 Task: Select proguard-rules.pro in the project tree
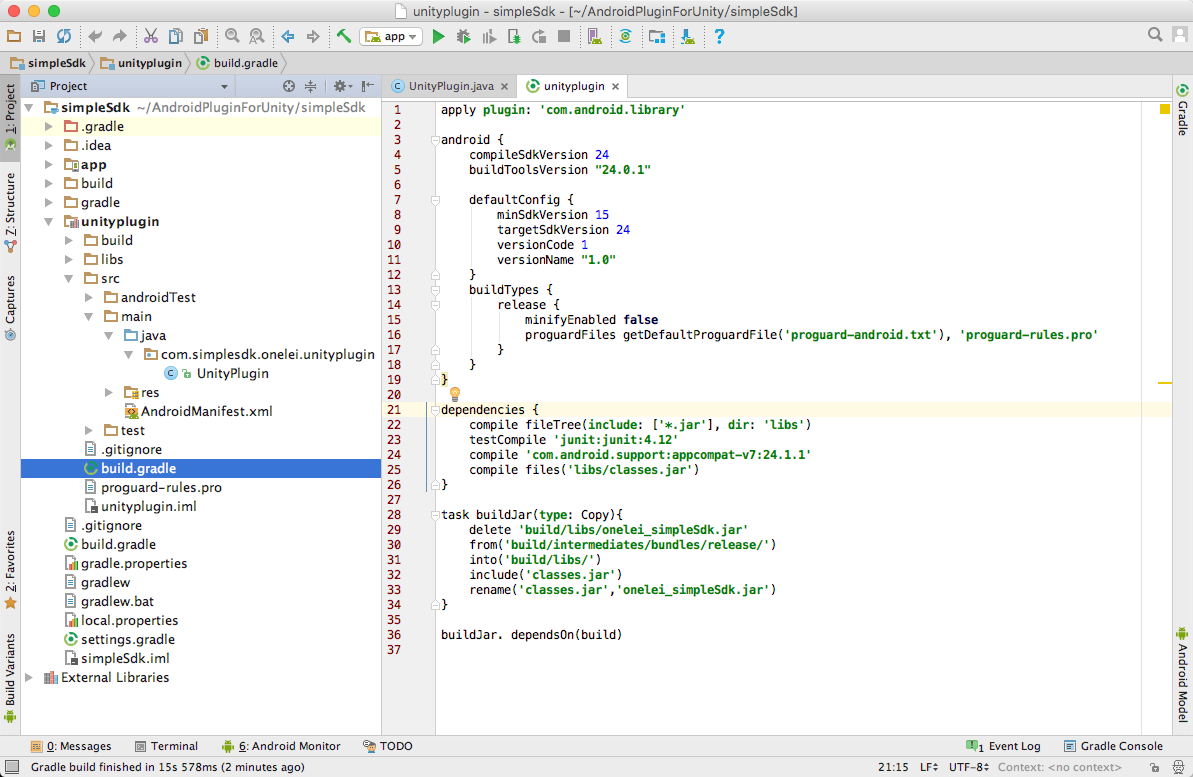click(161, 488)
